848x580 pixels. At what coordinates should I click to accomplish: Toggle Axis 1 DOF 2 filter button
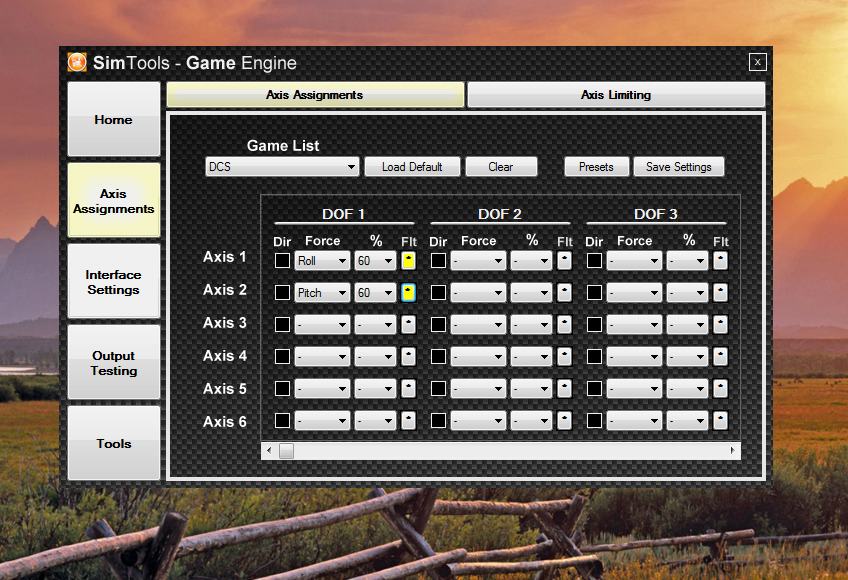click(x=564, y=261)
